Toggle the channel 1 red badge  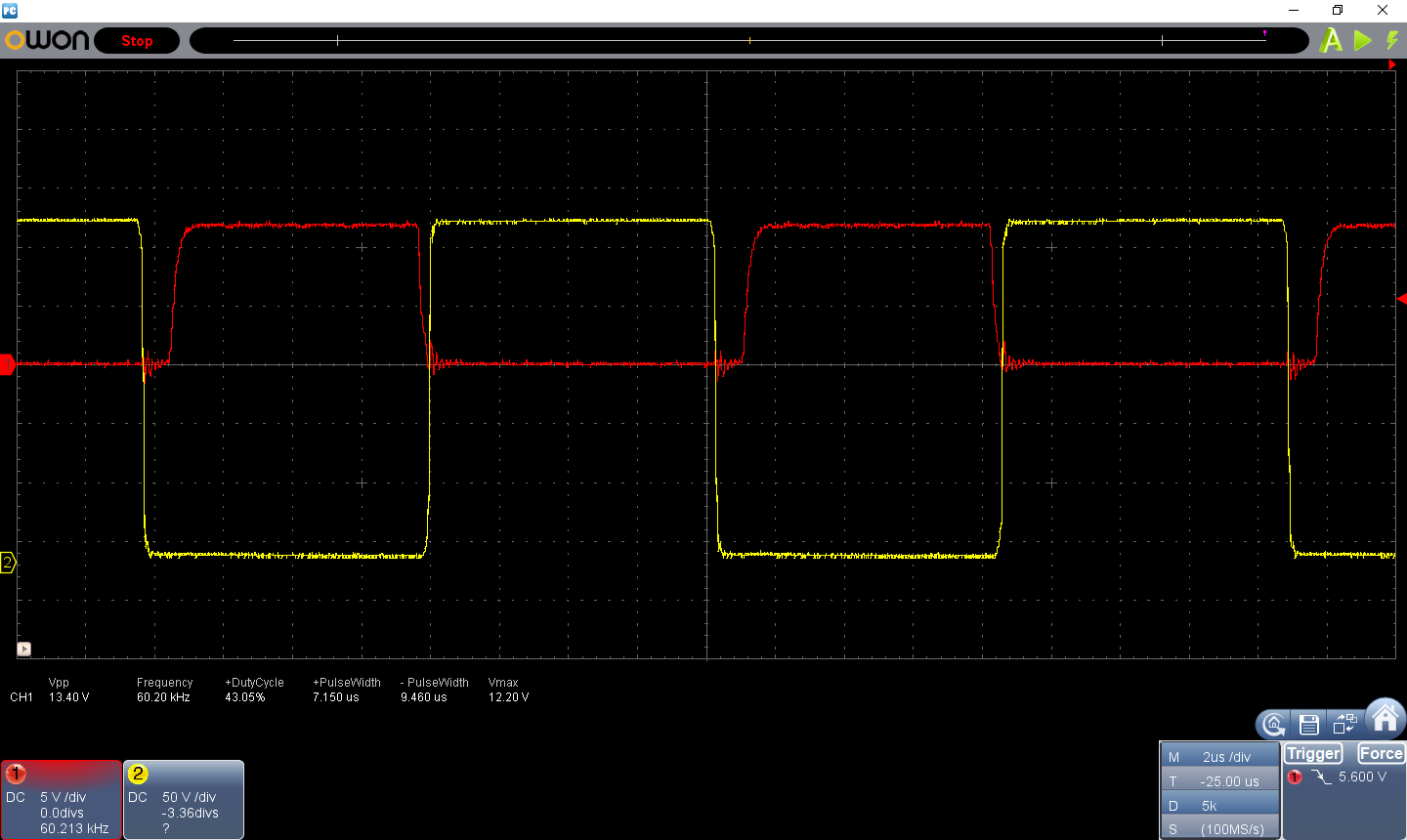coord(16,775)
